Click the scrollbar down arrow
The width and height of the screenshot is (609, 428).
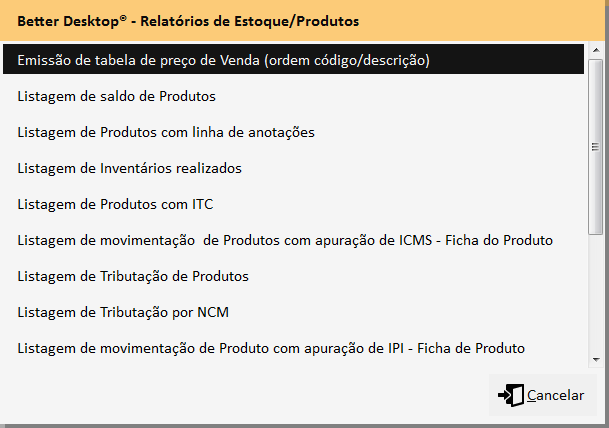[x=595, y=357]
